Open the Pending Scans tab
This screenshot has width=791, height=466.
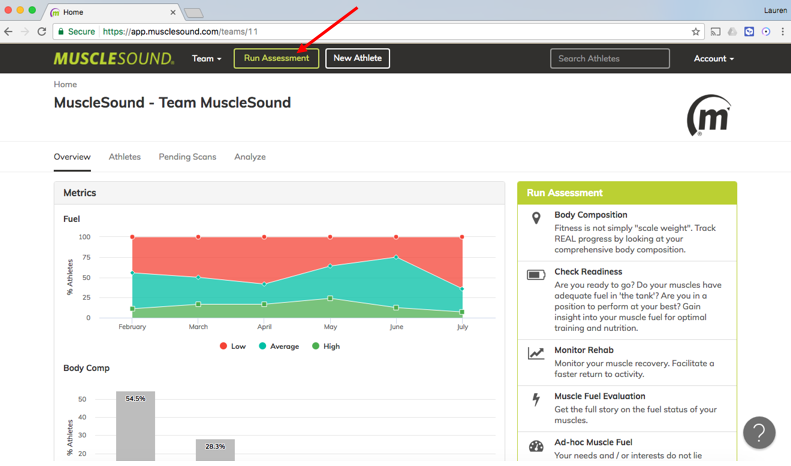click(x=188, y=157)
